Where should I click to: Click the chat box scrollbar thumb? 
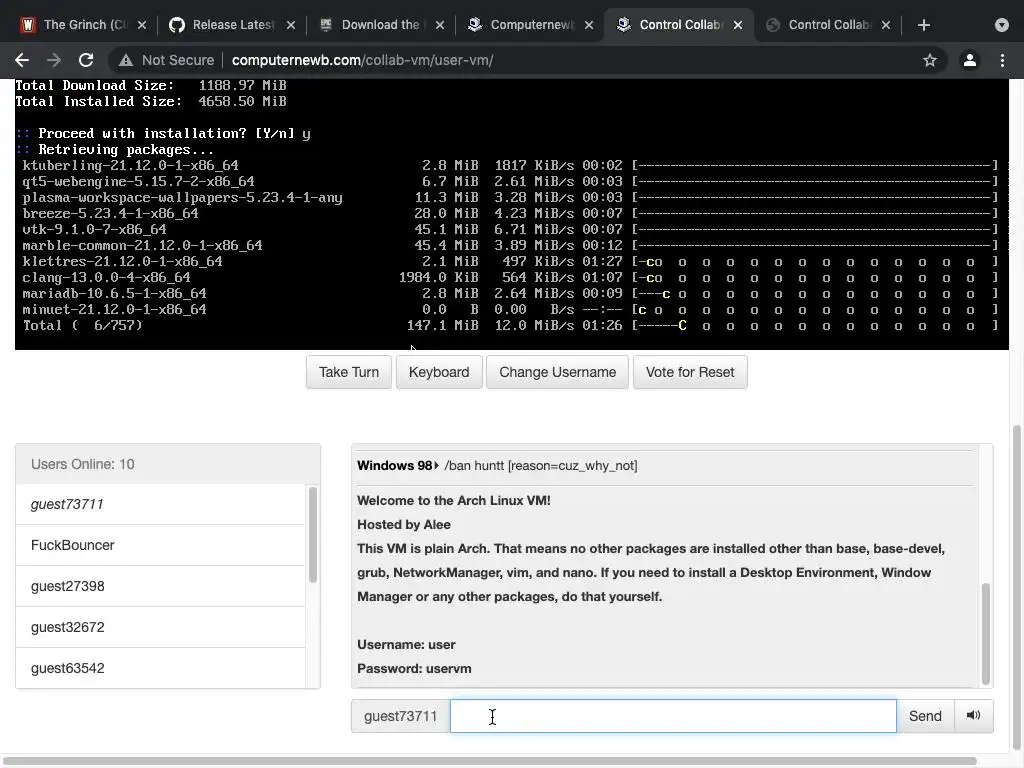985,633
